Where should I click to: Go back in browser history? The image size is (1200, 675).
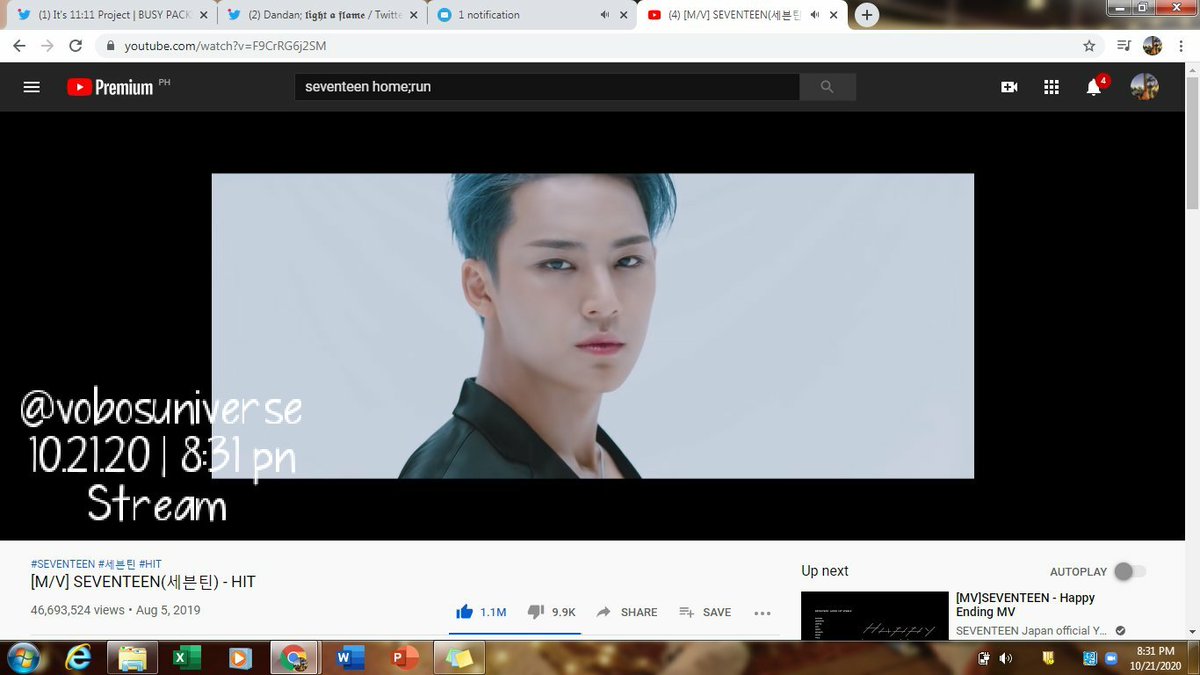tap(19, 46)
